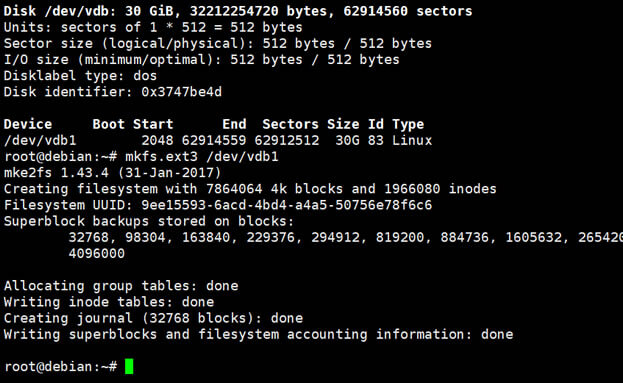This screenshot has width=623, height=383.
Task: Click the Sectors column header
Action: point(290,124)
